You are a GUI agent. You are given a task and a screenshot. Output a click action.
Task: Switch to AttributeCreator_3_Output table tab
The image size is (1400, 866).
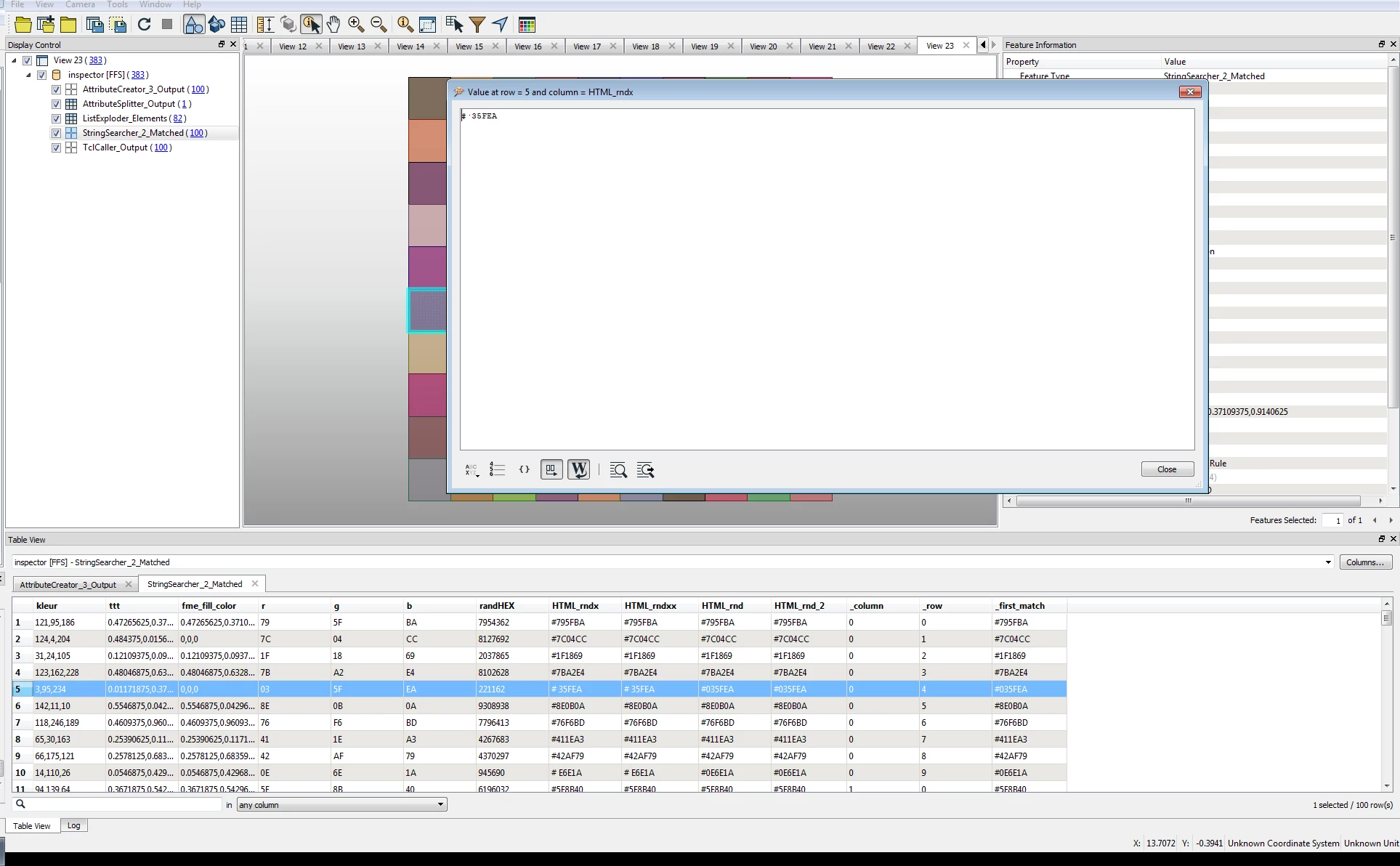pyautogui.click(x=68, y=585)
